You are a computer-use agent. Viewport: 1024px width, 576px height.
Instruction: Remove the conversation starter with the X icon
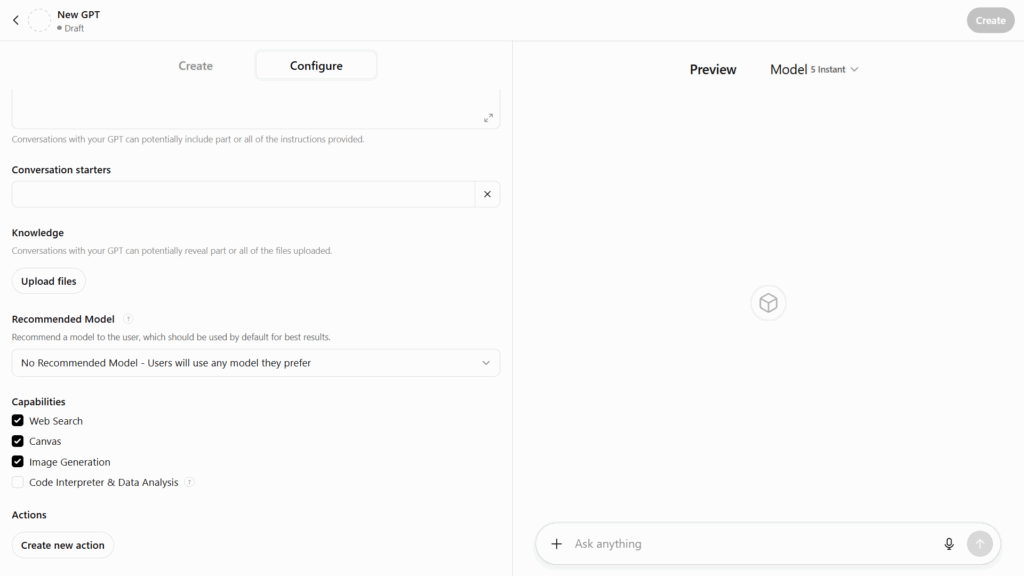click(487, 194)
